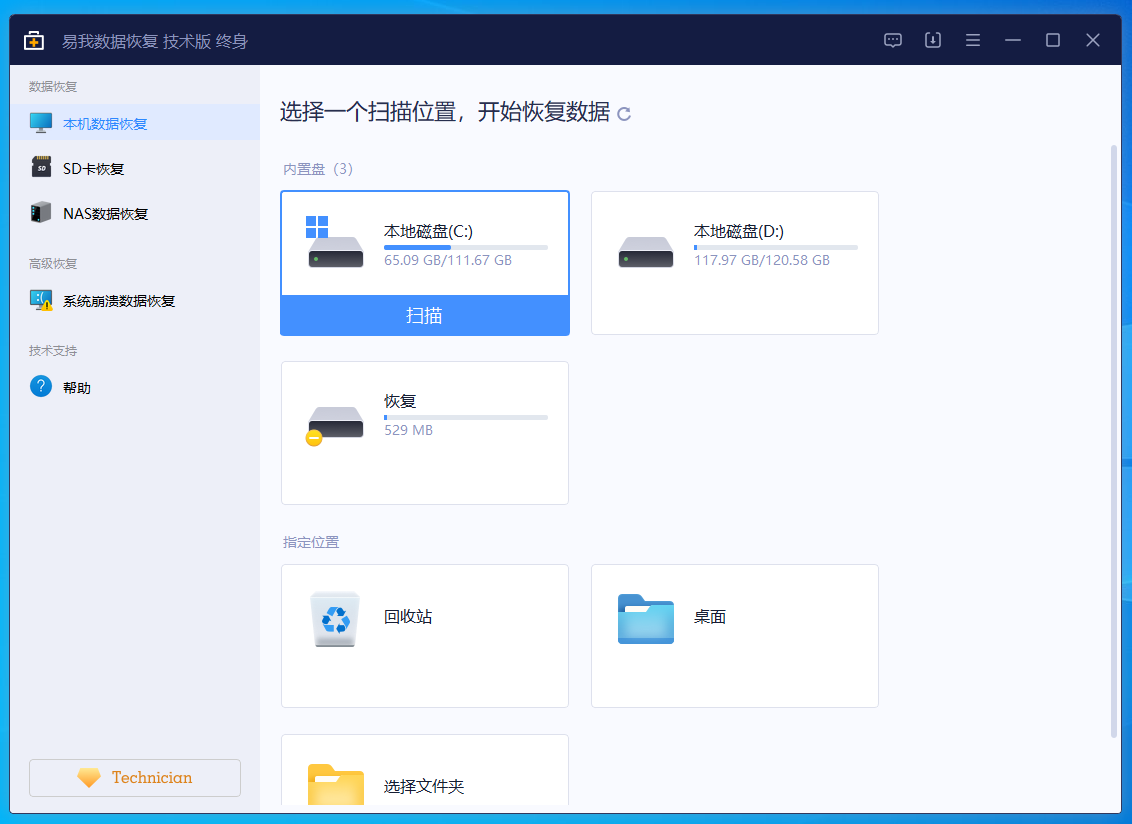Choose the 桌面 folder location
1132x824 pixels.
tap(734, 635)
